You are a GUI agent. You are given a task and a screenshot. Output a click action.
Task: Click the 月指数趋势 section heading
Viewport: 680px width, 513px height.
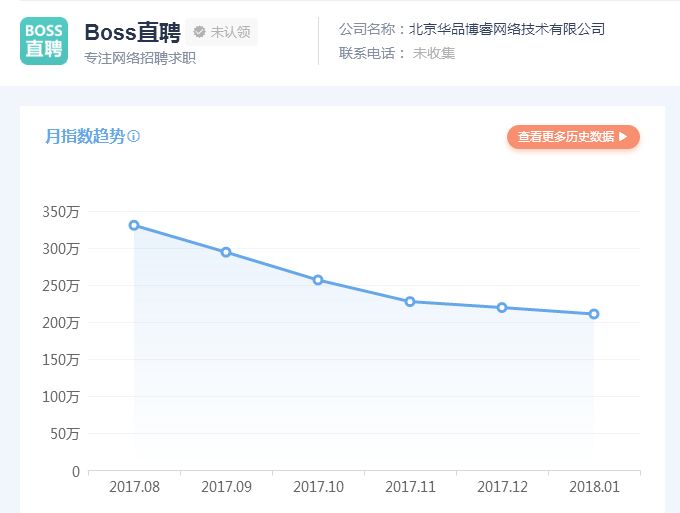tap(85, 136)
